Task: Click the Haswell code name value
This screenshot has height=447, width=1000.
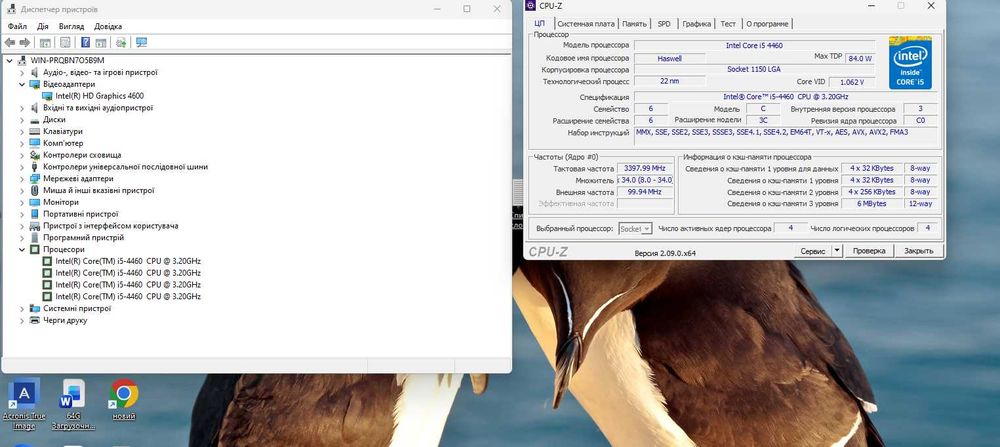Action: (x=670, y=58)
